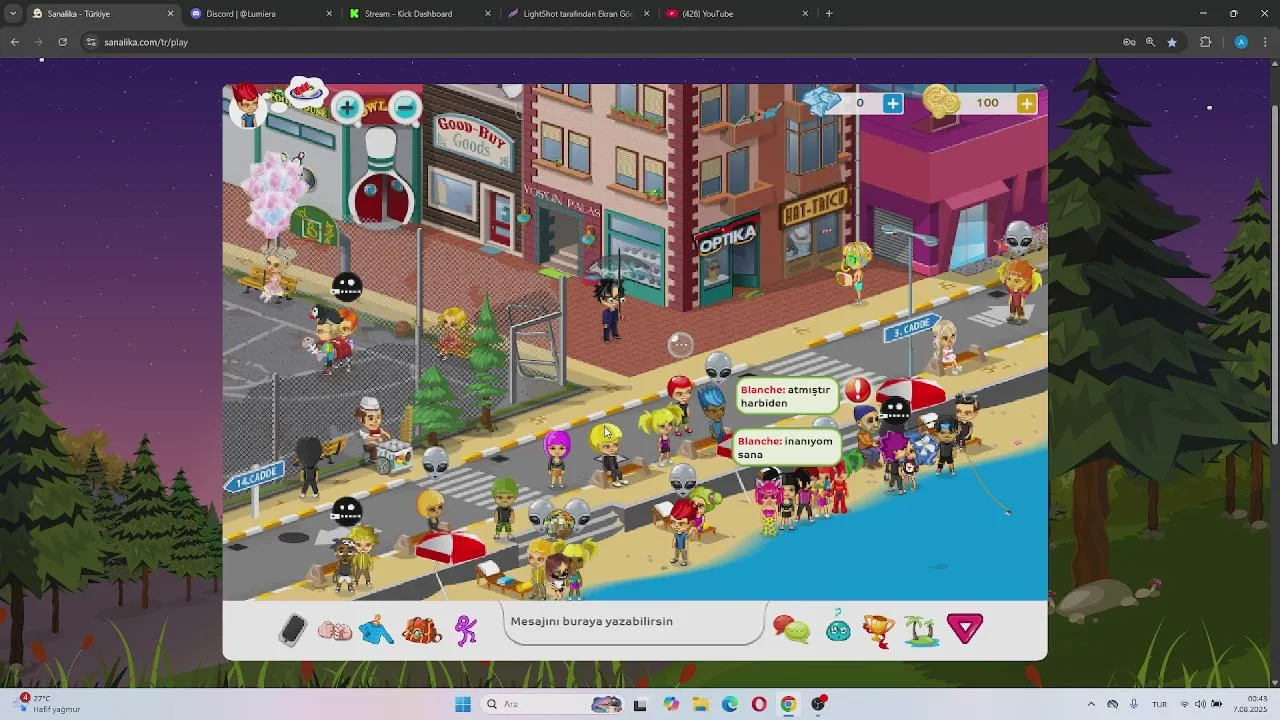Image resolution: width=1280 pixels, height=720 pixels.
Task: Open the palm tree island icon
Action: (x=920, y=630)
